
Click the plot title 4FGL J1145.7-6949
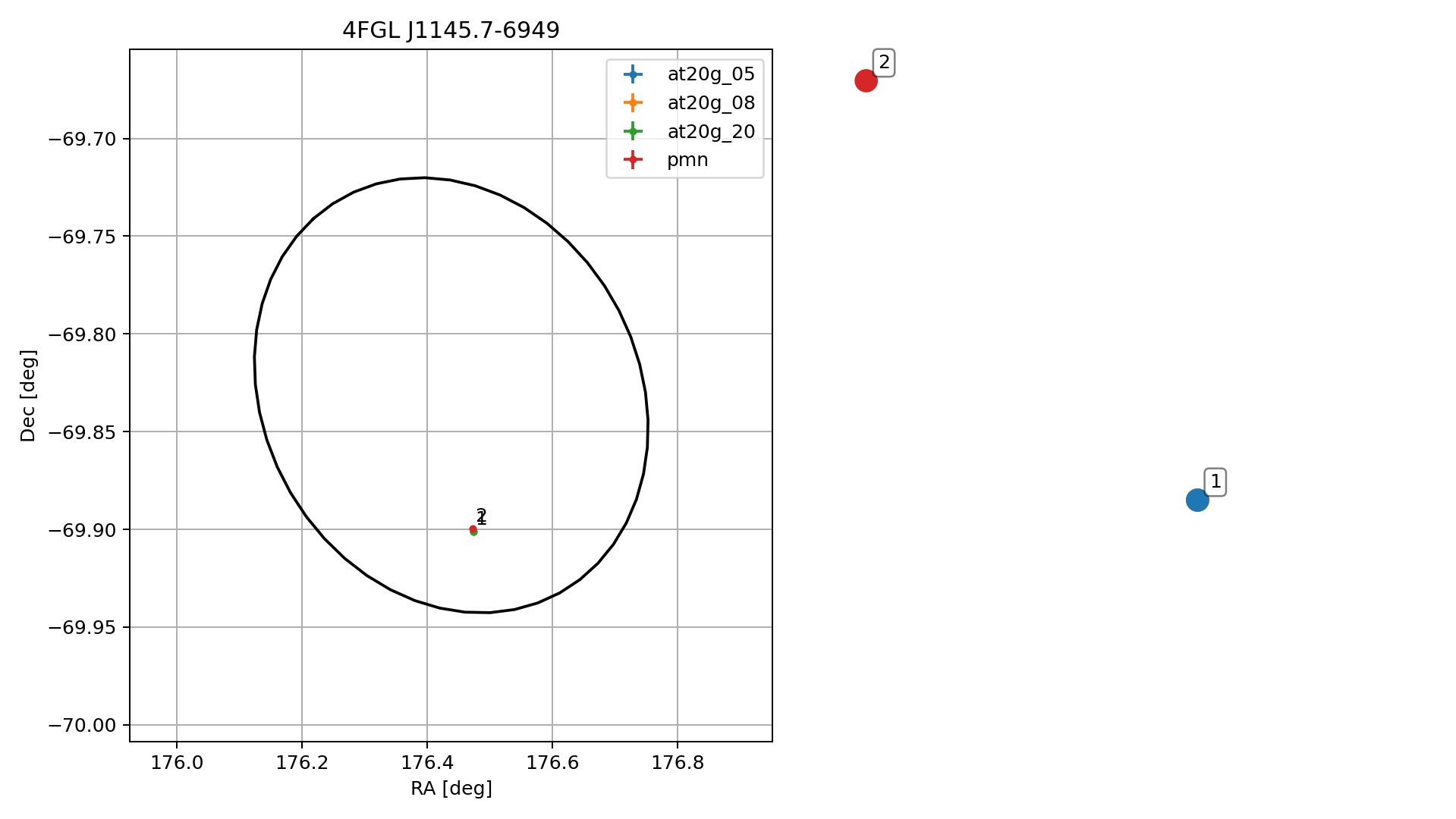coord(451,30)
